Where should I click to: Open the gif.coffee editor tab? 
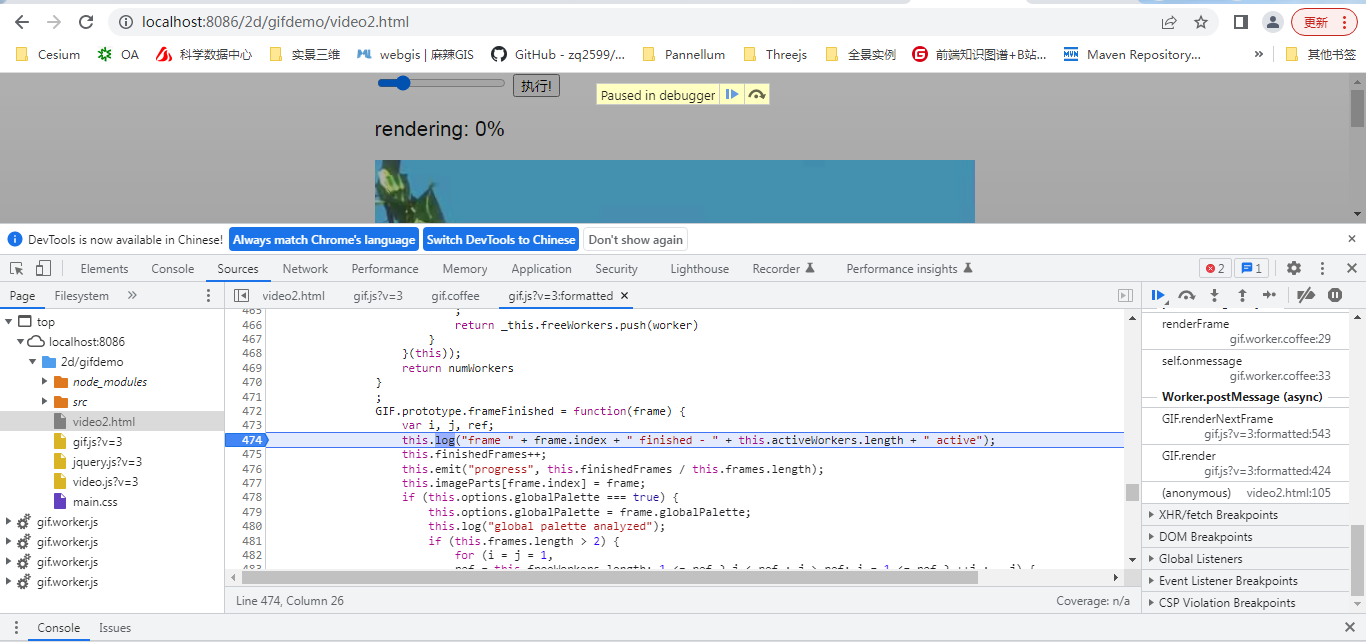click(455, 295)
